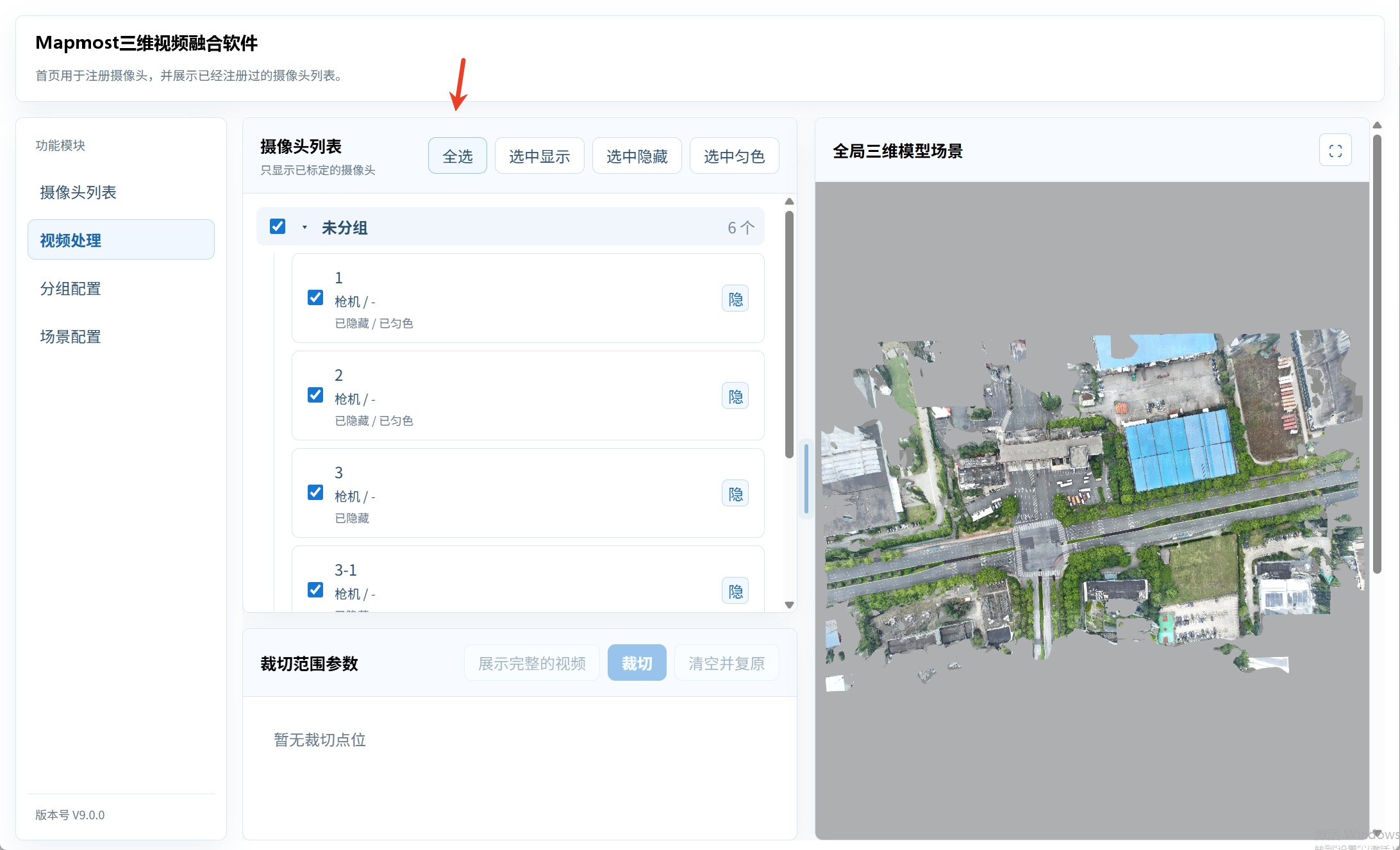Click camera list scroll down arrow
Image resolution: width=1400 pixels, height=850 pixels.
pos(790,604)
